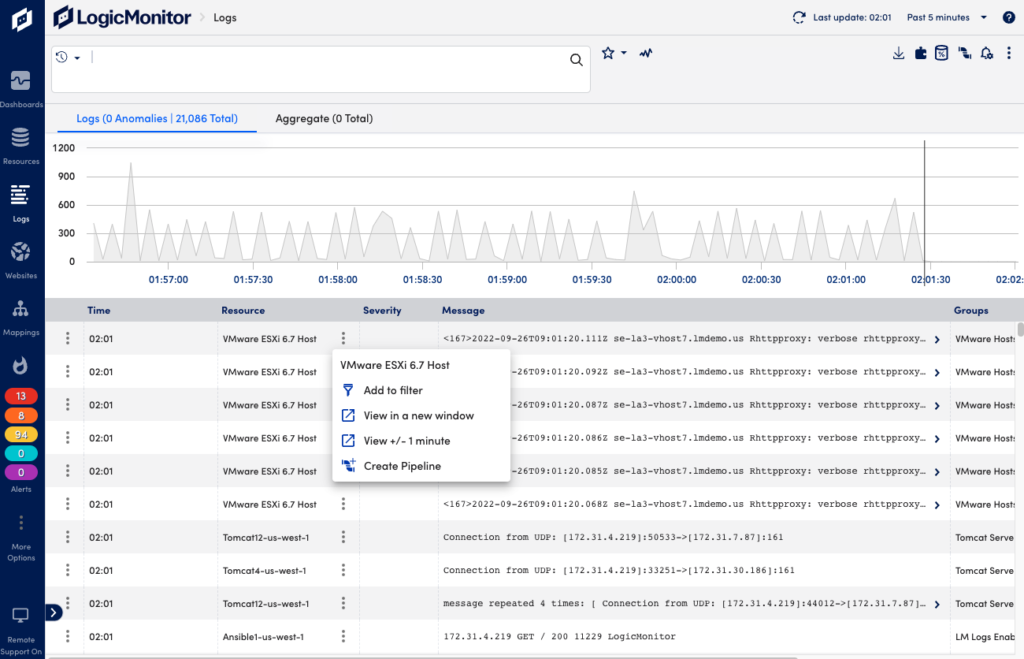
Task: Open More Options in the sidebar
Action: point(21,538)
